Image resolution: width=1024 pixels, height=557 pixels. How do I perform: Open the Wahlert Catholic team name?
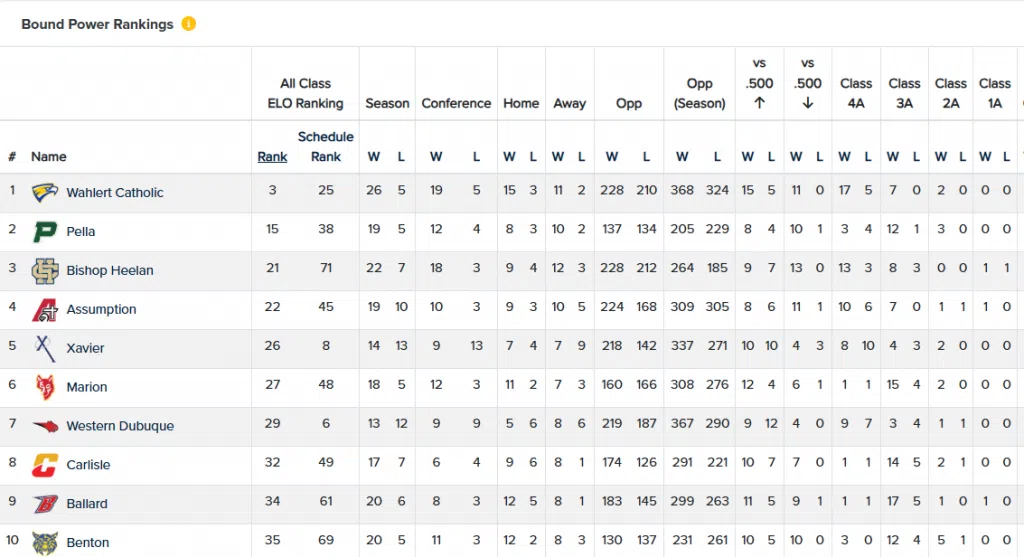pyautogui.click(x=115, y=193)
